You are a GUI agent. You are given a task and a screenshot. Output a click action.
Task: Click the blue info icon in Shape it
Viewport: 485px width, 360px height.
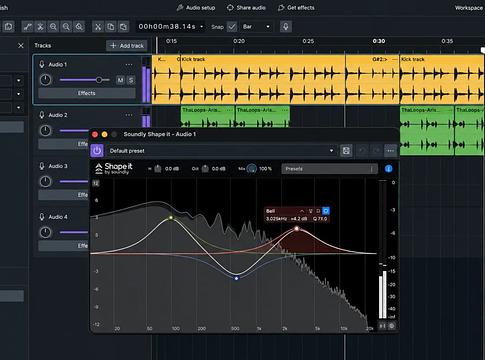point(388,169)
